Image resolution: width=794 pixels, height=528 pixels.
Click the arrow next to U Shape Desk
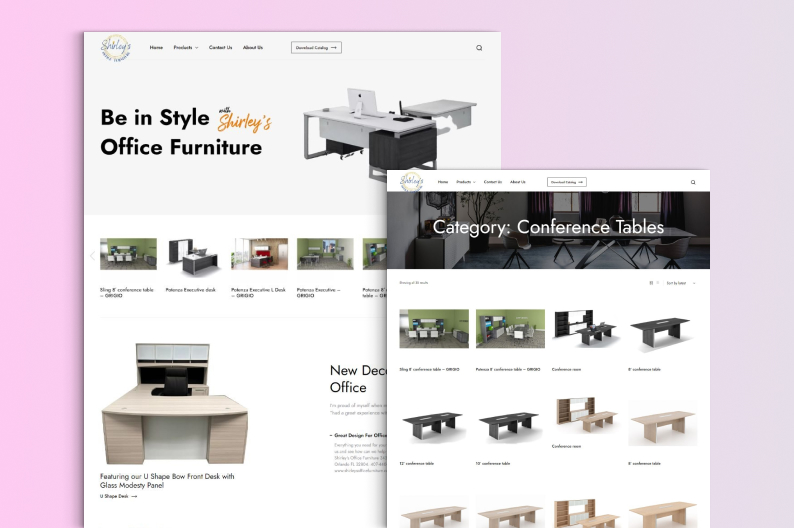point(134,497)
